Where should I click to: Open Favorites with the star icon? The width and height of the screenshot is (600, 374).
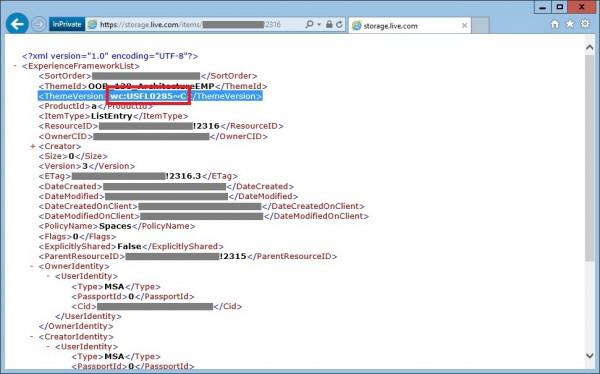570,24
